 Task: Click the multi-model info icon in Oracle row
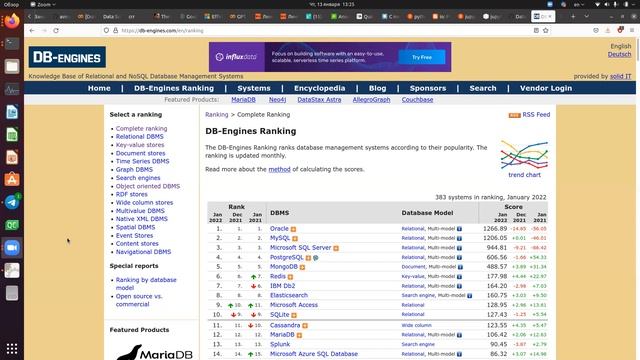(x=459, y=229)
